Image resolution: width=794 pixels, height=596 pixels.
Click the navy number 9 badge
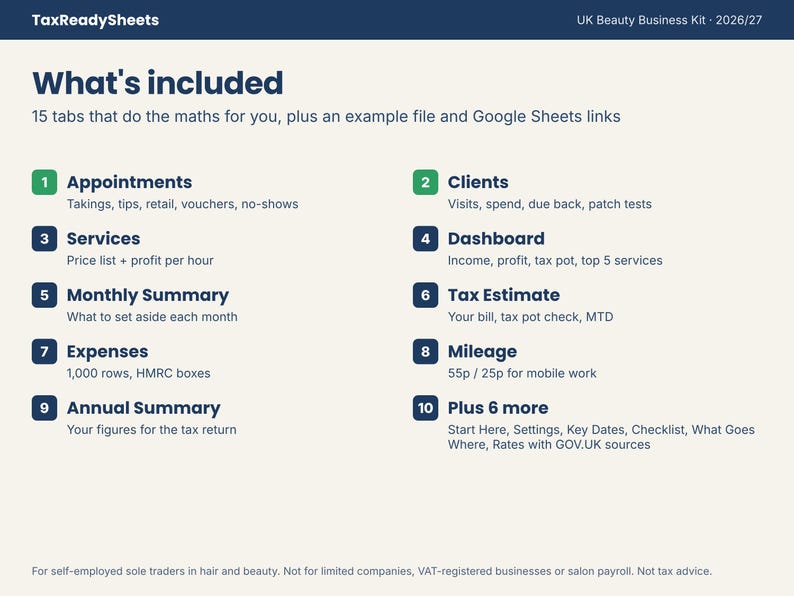coord(45,408)
